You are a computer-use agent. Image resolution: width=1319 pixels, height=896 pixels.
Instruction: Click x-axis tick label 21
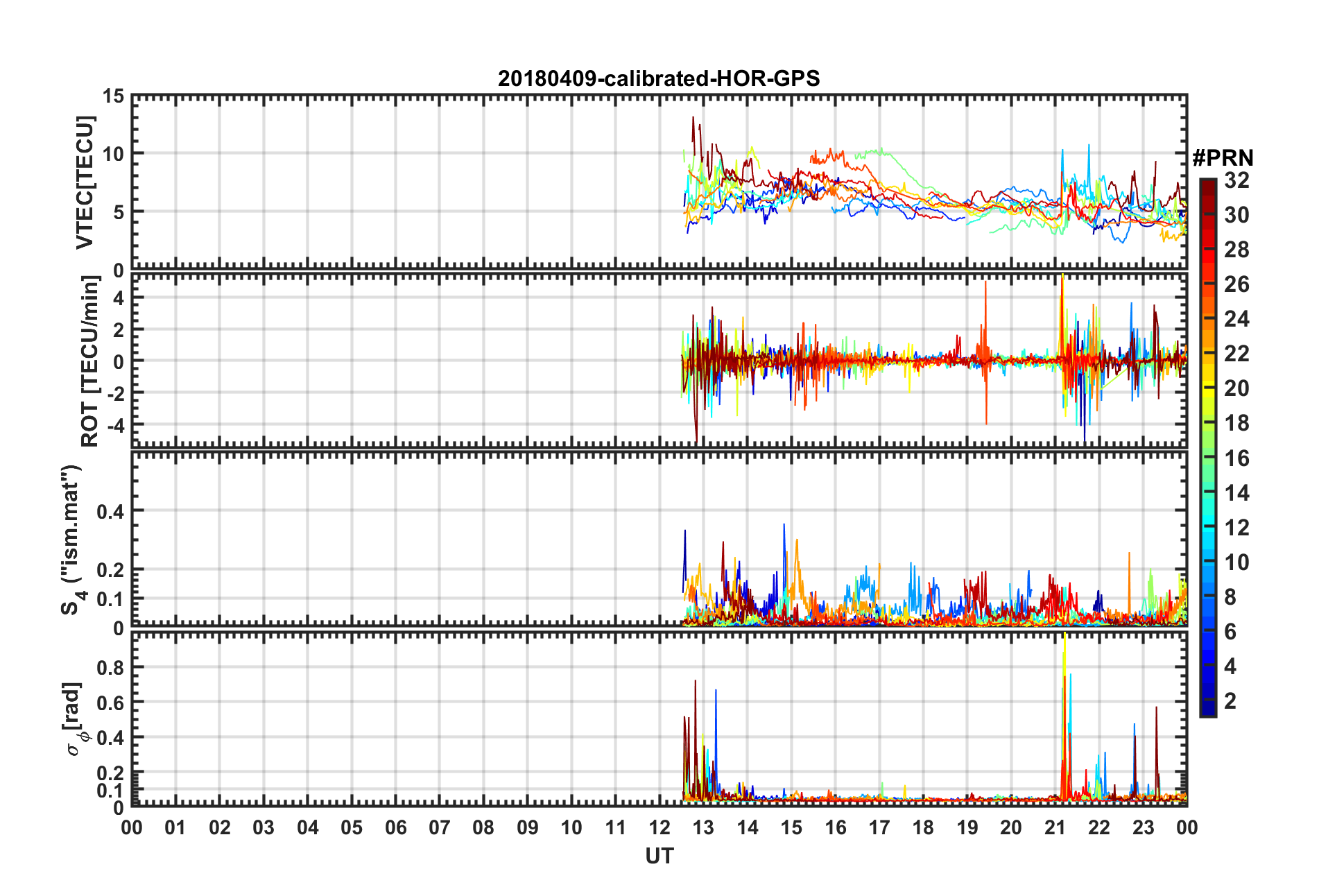click(1055, 828)
